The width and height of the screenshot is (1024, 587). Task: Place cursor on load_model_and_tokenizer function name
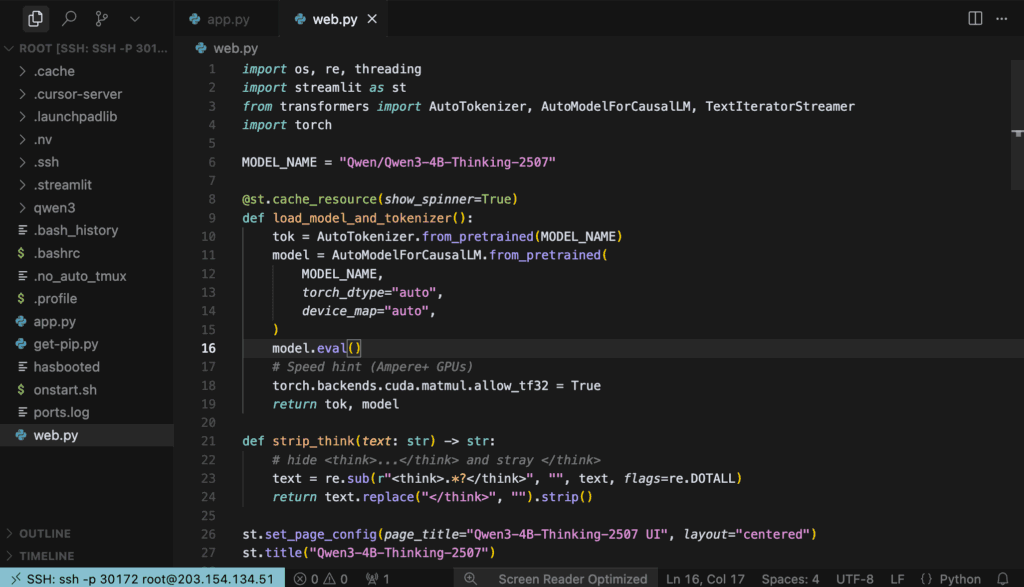click(x=362, y=218)
